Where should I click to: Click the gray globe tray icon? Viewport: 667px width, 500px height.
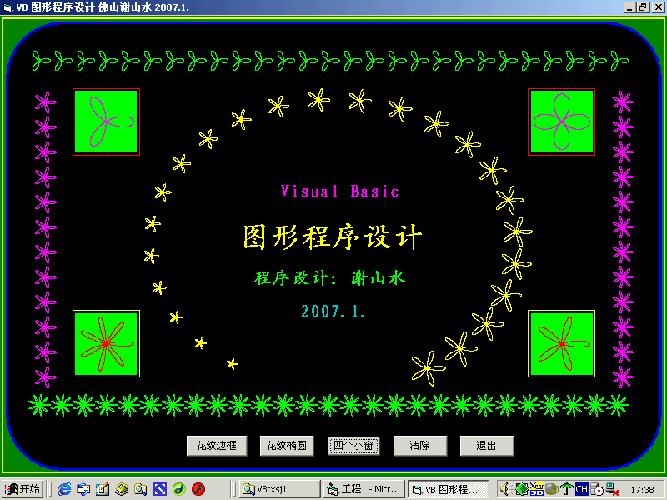552,489
